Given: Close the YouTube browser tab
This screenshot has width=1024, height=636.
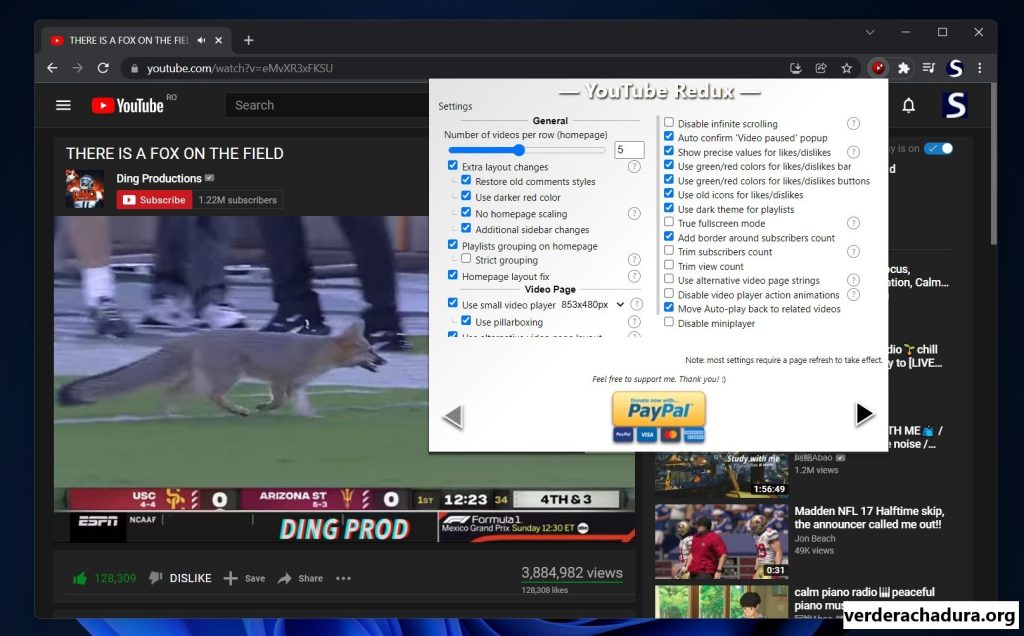Looking at the screenshot, I should (218, 40).
